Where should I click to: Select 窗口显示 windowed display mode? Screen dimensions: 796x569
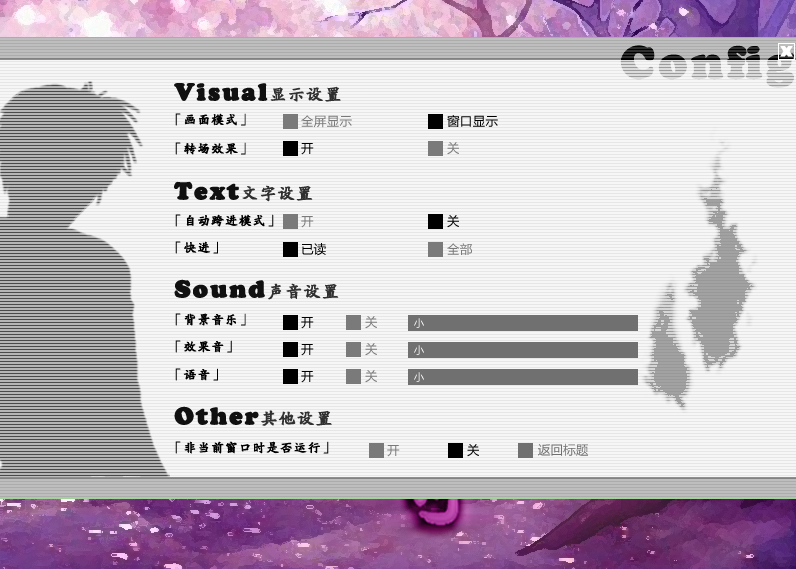(x=463, y=121)
